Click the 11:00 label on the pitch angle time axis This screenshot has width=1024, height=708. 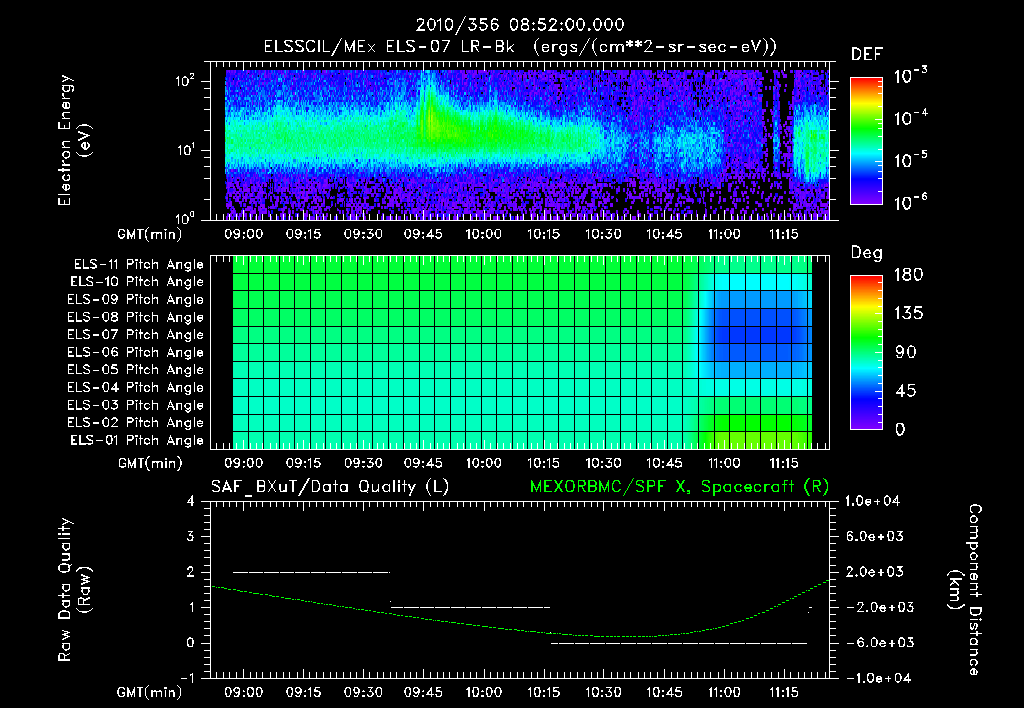(724, 463)
